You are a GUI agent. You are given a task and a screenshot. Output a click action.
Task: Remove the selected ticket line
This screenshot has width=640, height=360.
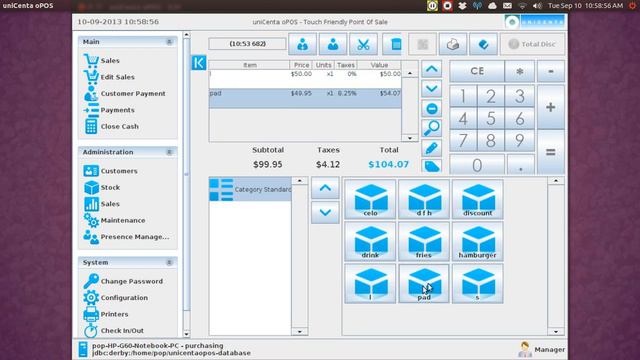coord(431,109)
